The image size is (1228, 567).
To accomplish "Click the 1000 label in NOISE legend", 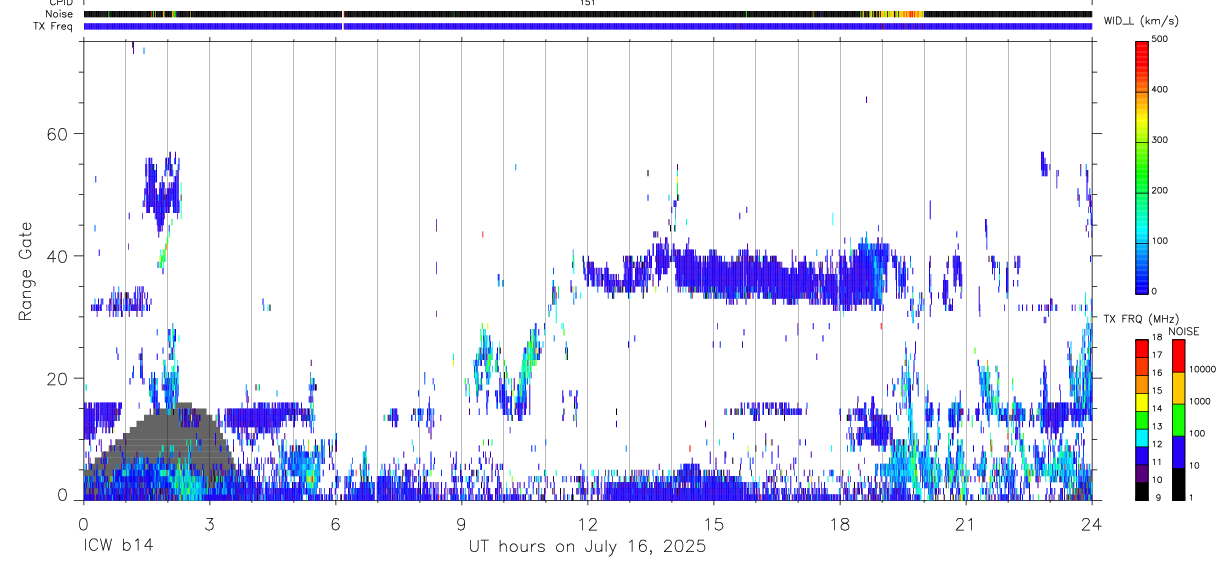I will click(1200, 401).
